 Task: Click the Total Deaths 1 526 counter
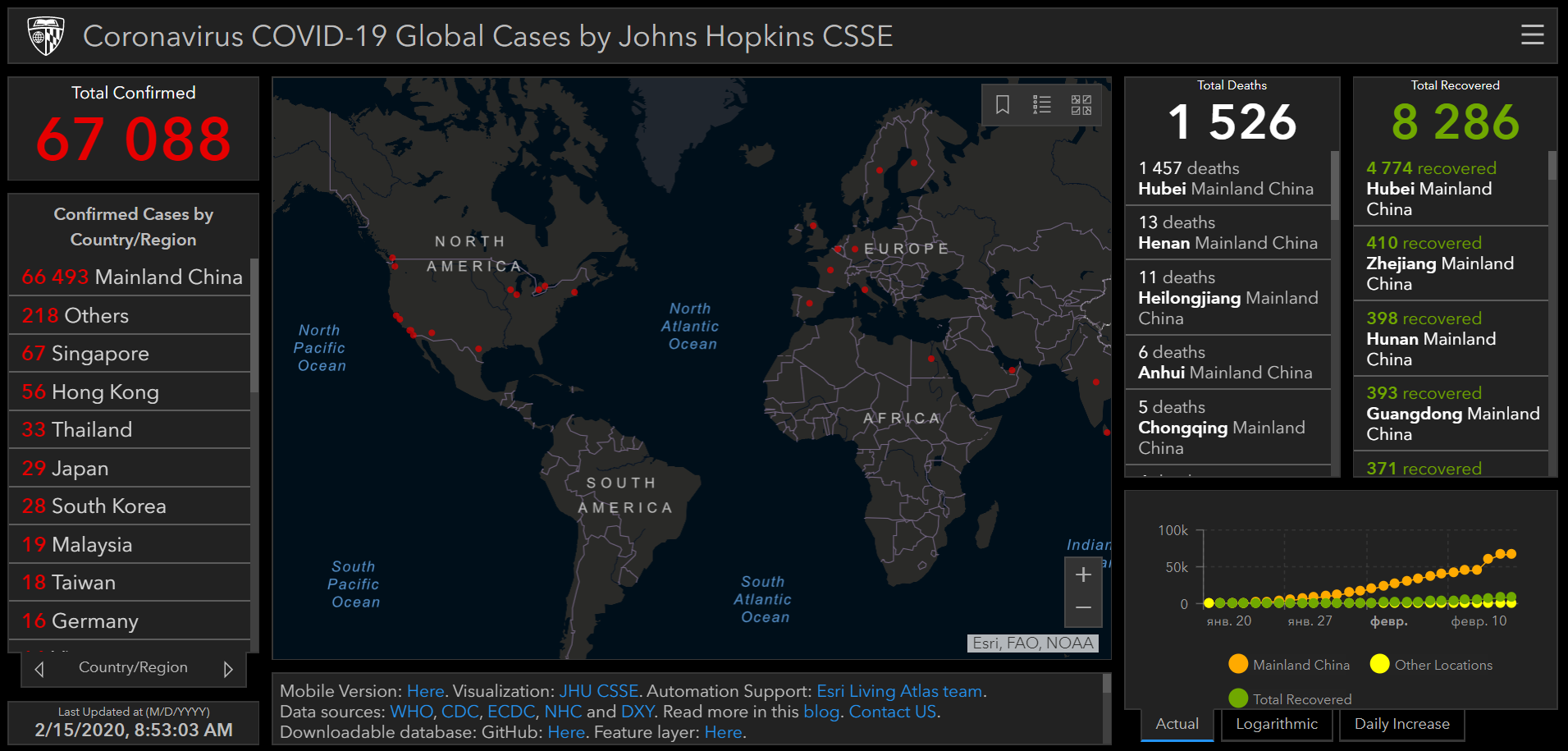pos(1232,121)
